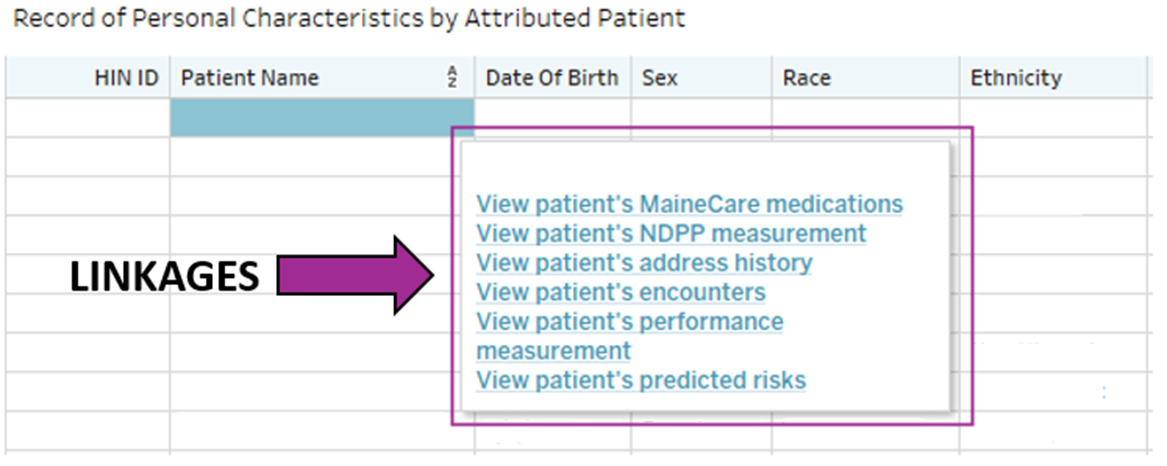The height and width of the screenshot is (466, 1167).
Task: Follow the View patient's encounters link
Action: coord(620,292)
